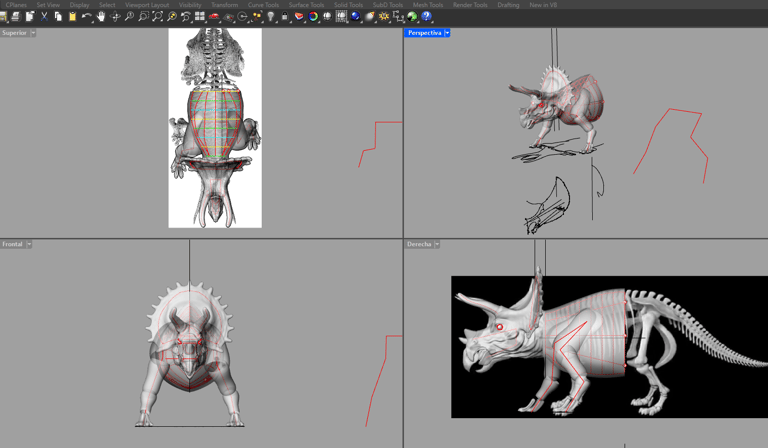The width and height of the screenshot is (768, 448).
Task: Open the Derecha viewport dropdown arrow
Action: pos(437,244)
